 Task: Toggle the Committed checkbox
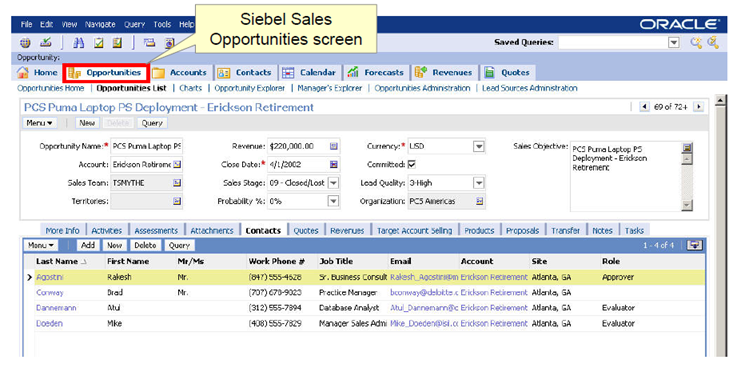point(412,165)
